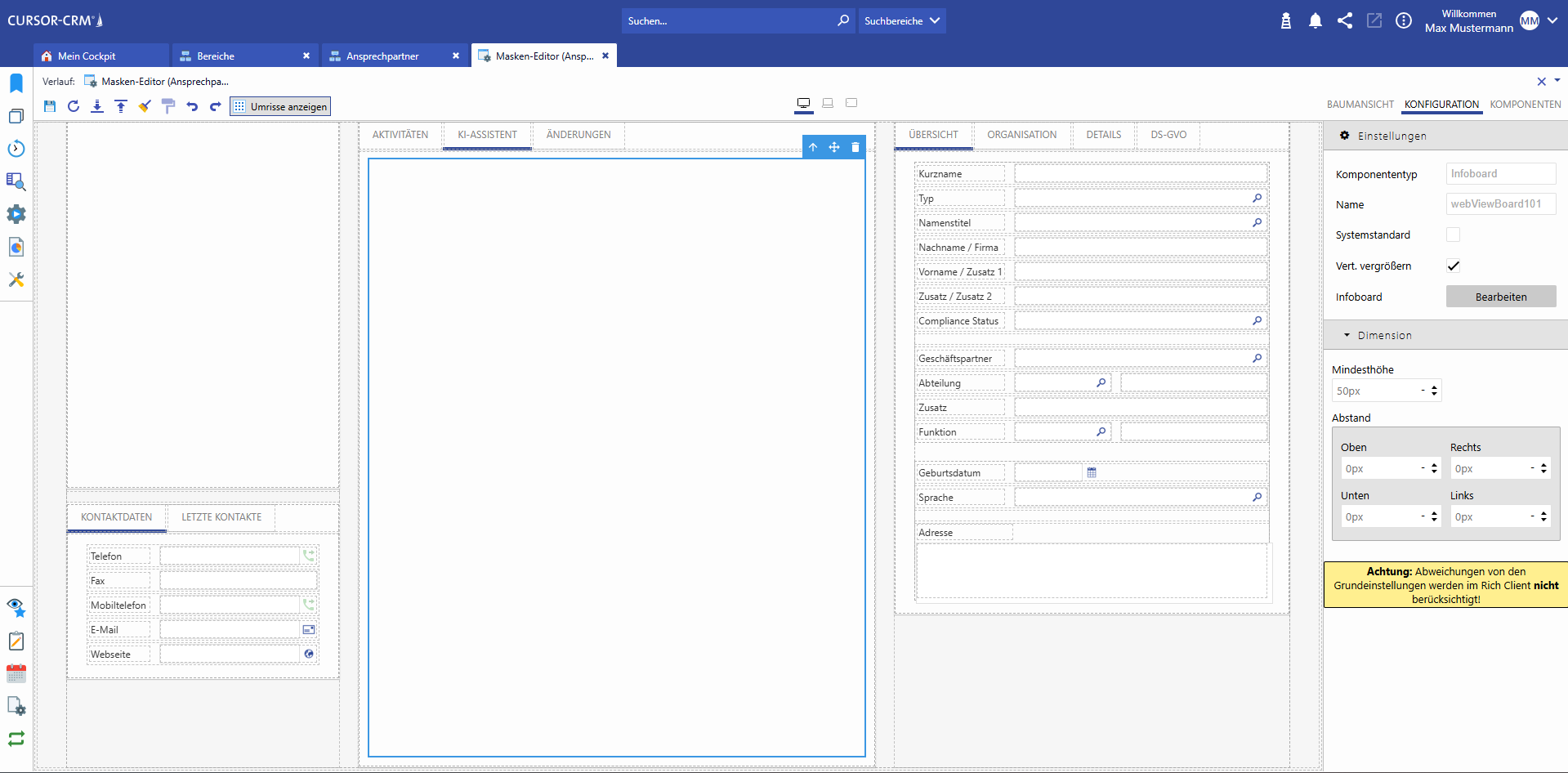Collapse the Dimension section
Viewport: 1568px width, 773px height.
1347,336
